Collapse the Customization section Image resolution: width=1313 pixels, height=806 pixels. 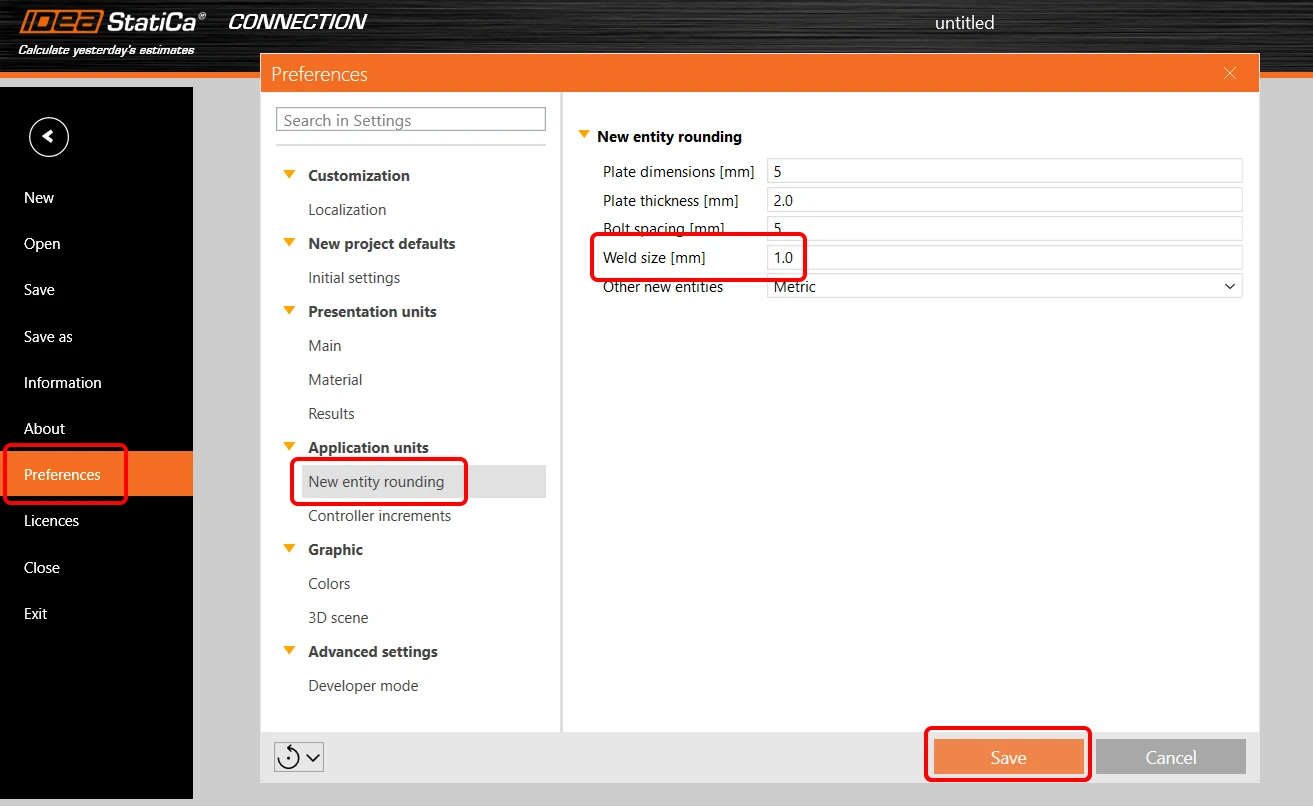pyautogui.click(x=290, y=175)
